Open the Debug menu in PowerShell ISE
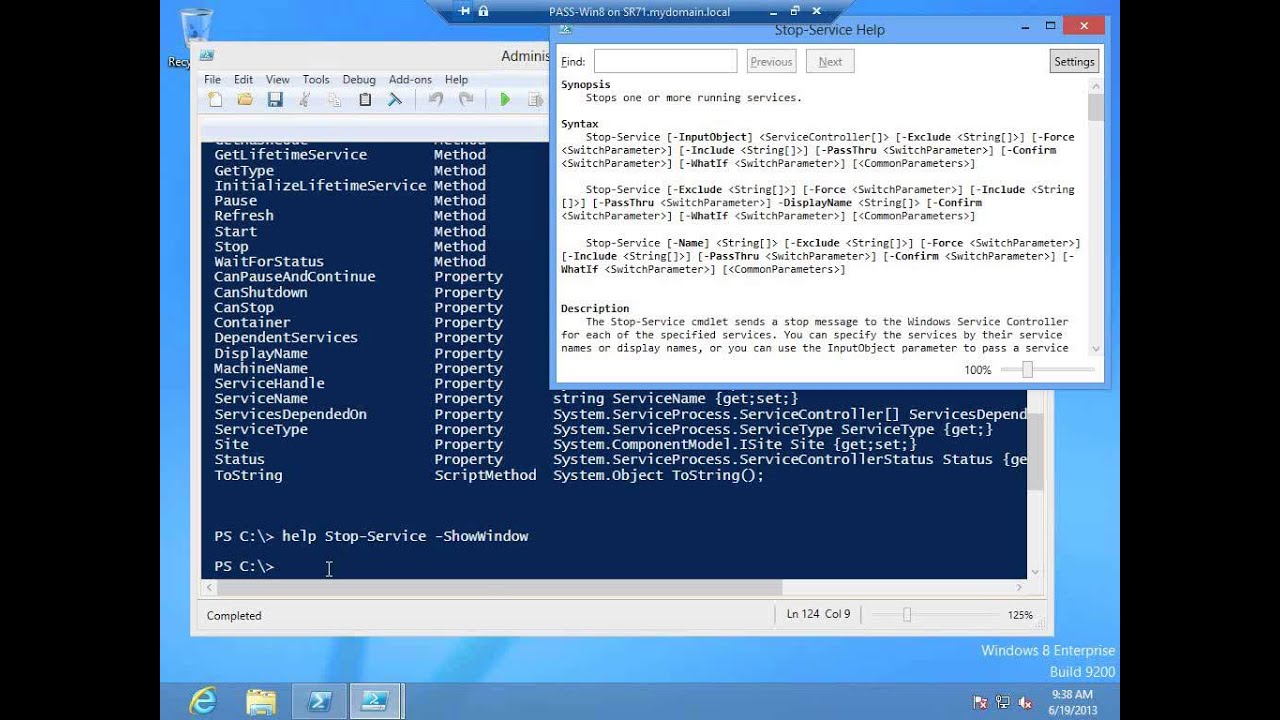The width and height of the screenshot is (1280, 720). [359, 80]
